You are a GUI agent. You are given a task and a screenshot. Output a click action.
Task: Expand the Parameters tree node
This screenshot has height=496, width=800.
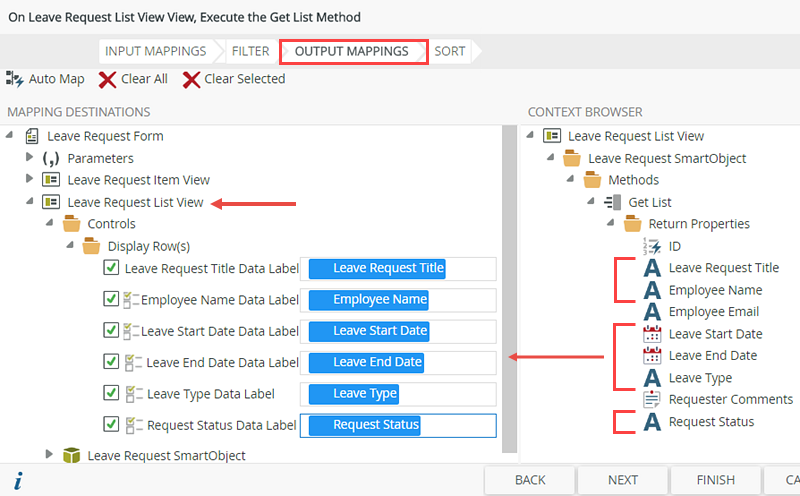point(30,158)
